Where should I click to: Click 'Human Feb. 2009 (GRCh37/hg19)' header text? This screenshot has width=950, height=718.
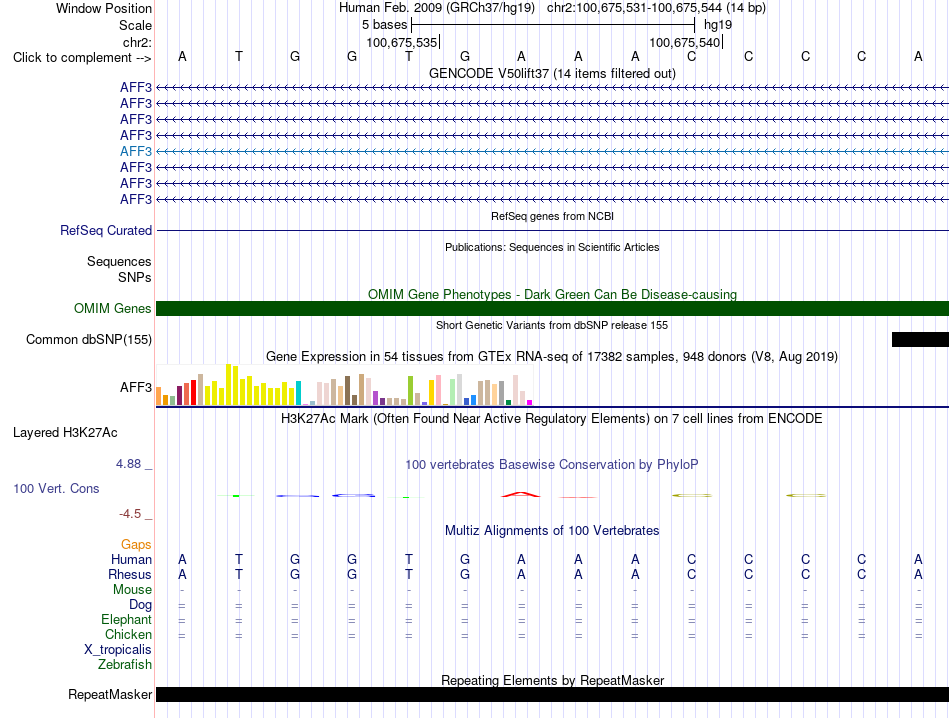pos(437,8)
